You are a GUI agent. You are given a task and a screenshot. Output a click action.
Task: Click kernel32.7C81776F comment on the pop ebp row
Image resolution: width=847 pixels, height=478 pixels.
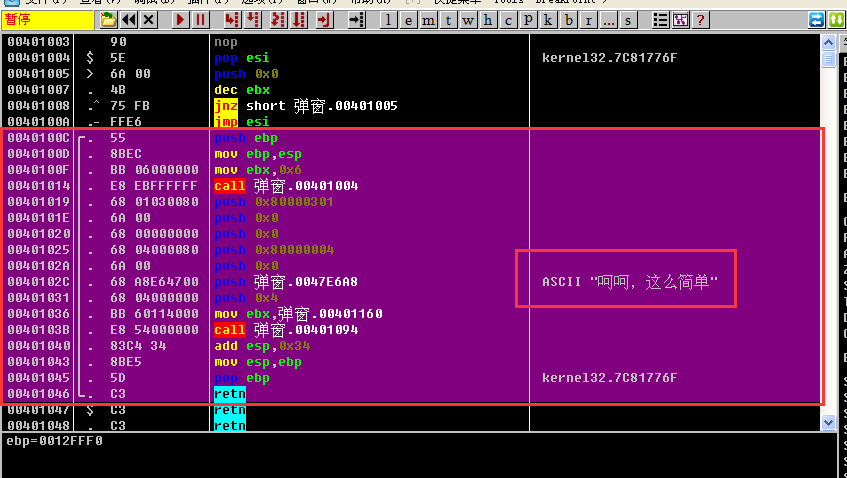coord(609,378)
